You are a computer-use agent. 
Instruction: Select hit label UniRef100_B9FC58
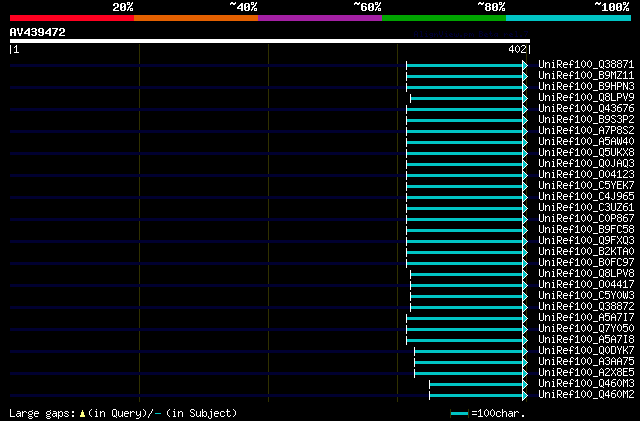(x=586, y=230)
